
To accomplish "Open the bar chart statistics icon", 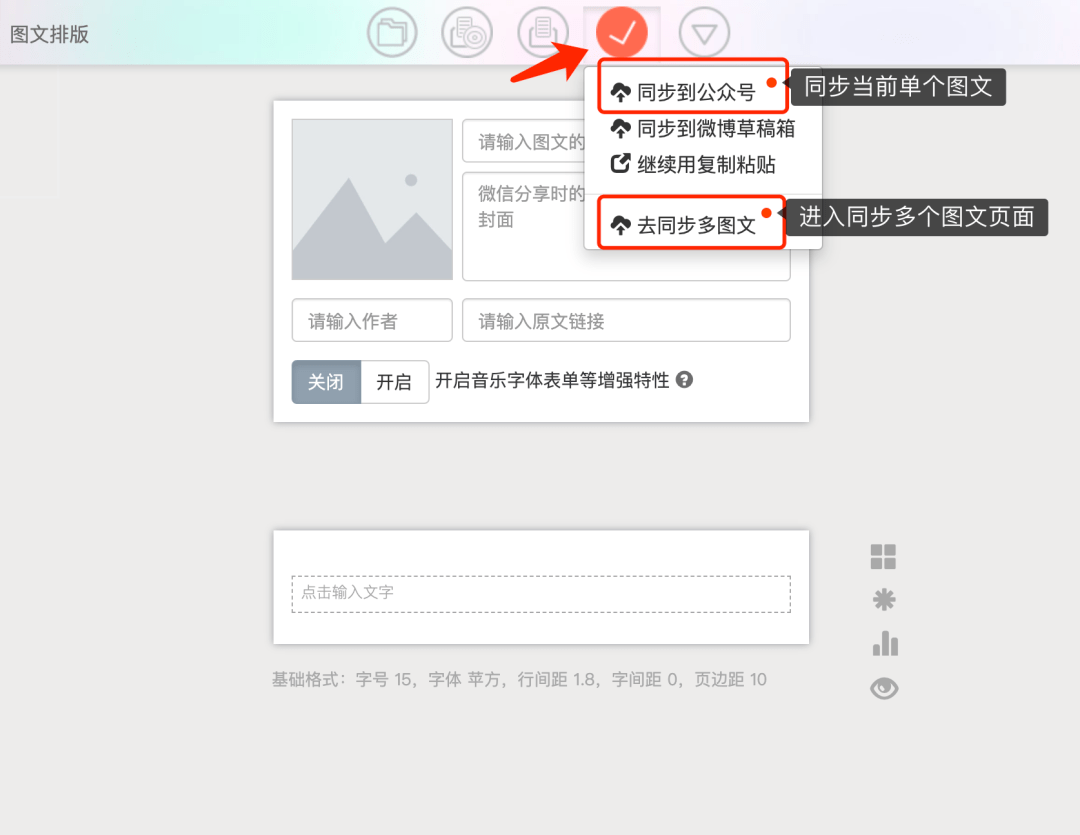I will click(885, 643).
